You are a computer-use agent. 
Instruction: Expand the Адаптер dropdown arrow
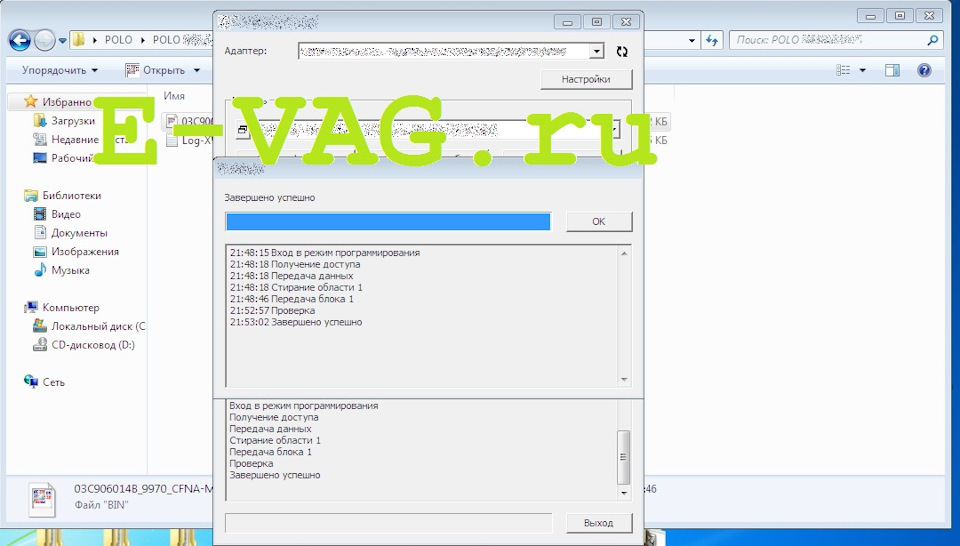point(596,51)
